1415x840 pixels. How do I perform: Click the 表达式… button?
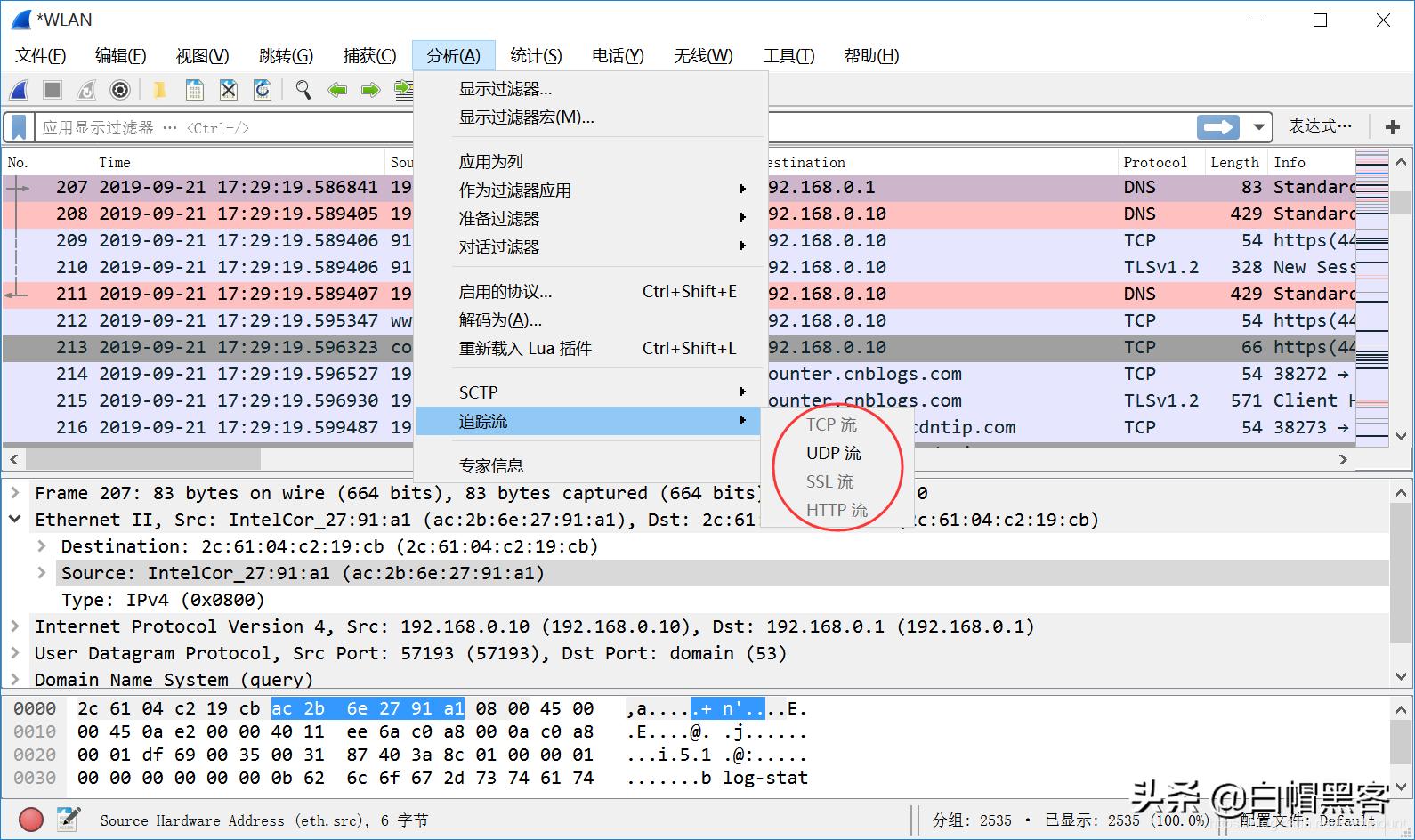pos(1320,127)
